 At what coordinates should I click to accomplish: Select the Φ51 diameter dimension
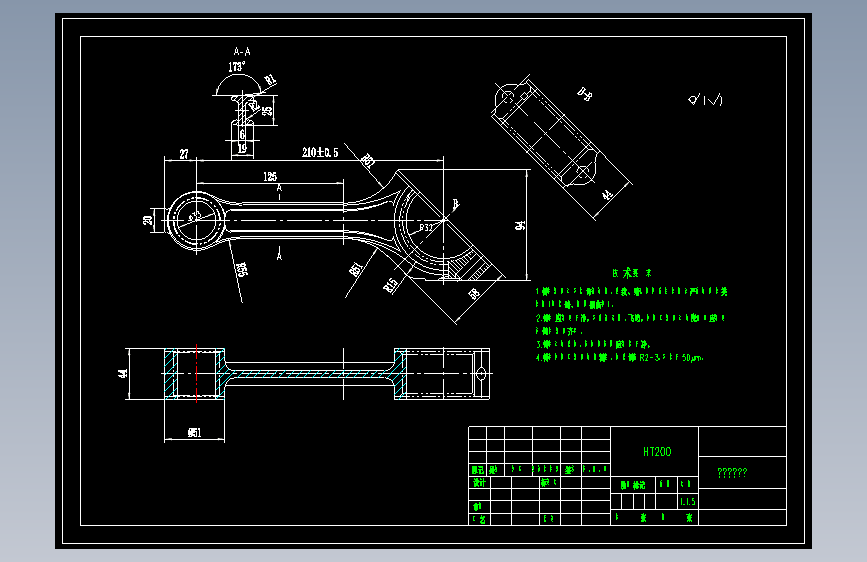click(194, 433)
